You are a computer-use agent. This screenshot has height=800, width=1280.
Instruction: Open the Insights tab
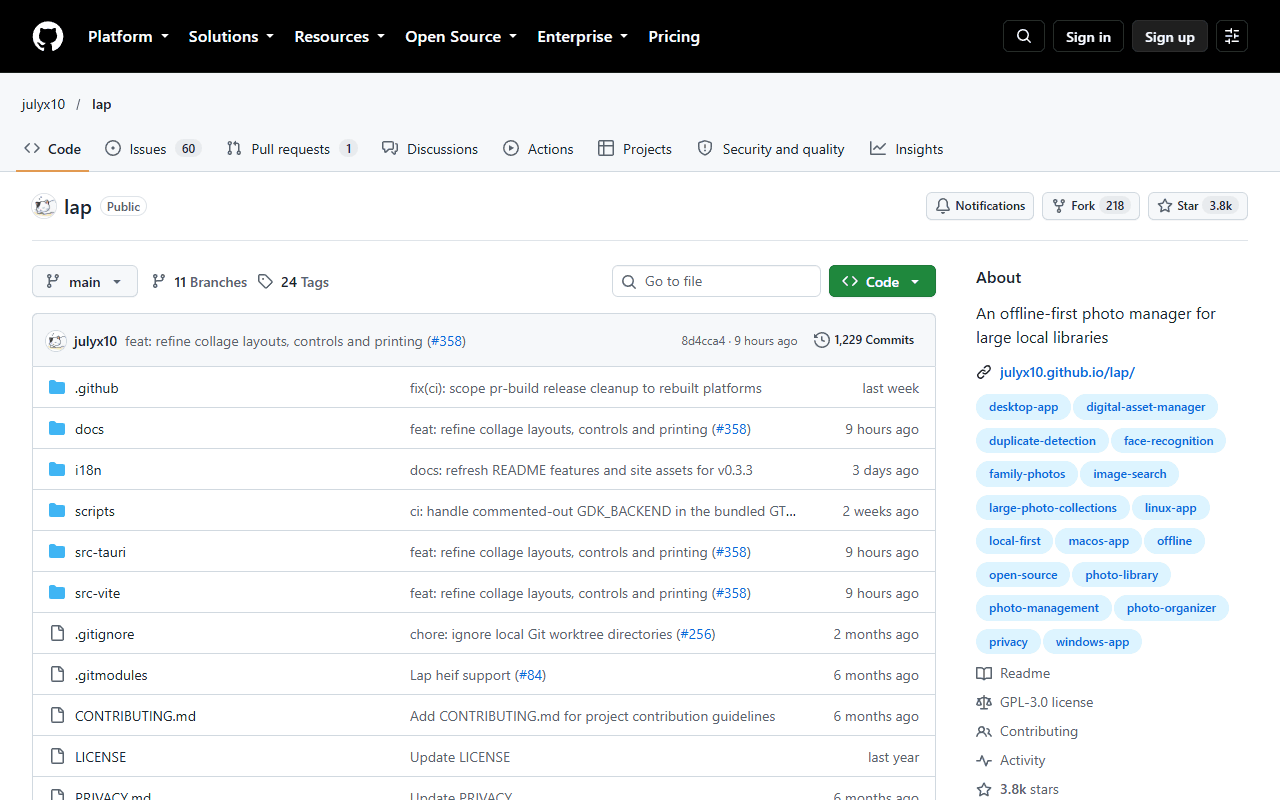click(906, 149)
